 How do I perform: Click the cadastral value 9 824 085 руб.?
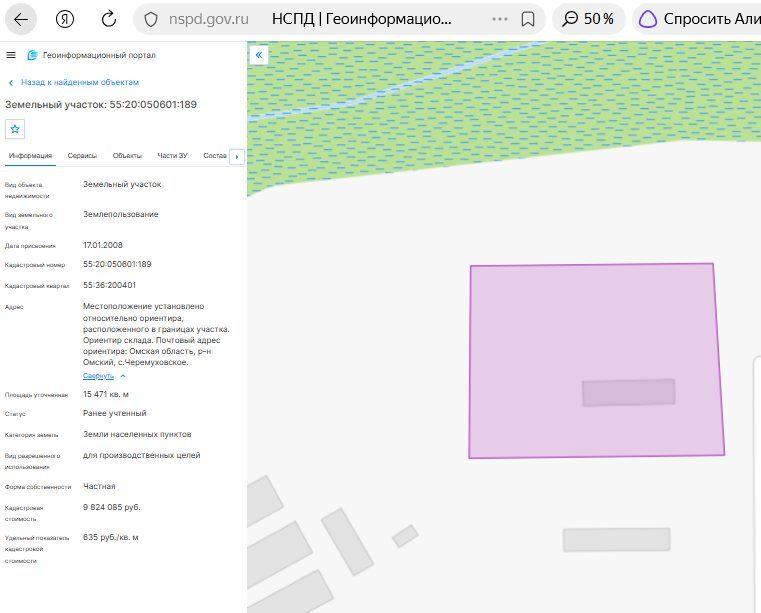coord(112,508)
